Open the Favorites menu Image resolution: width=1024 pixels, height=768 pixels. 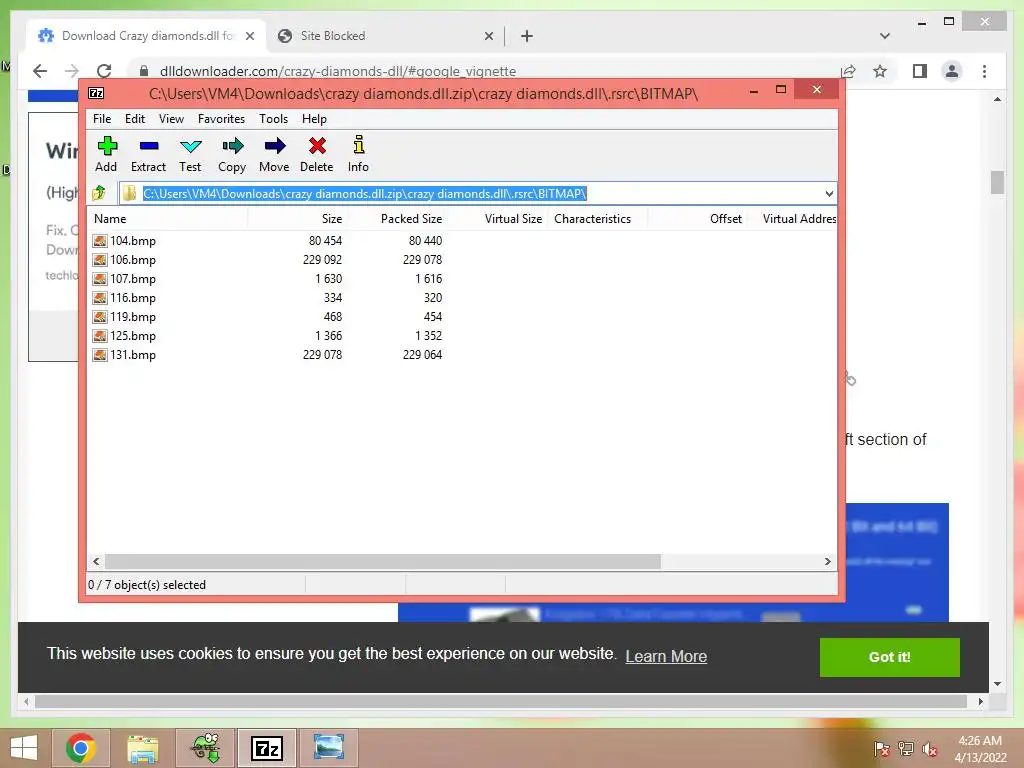(x=221, y=119)
